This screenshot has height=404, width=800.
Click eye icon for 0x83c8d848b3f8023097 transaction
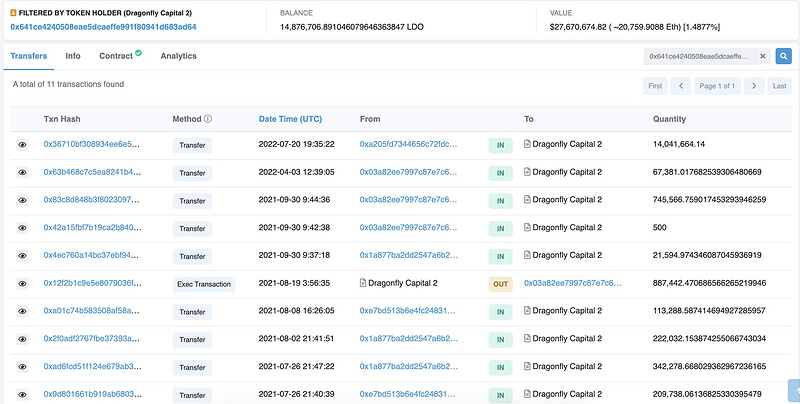[22, 200]
